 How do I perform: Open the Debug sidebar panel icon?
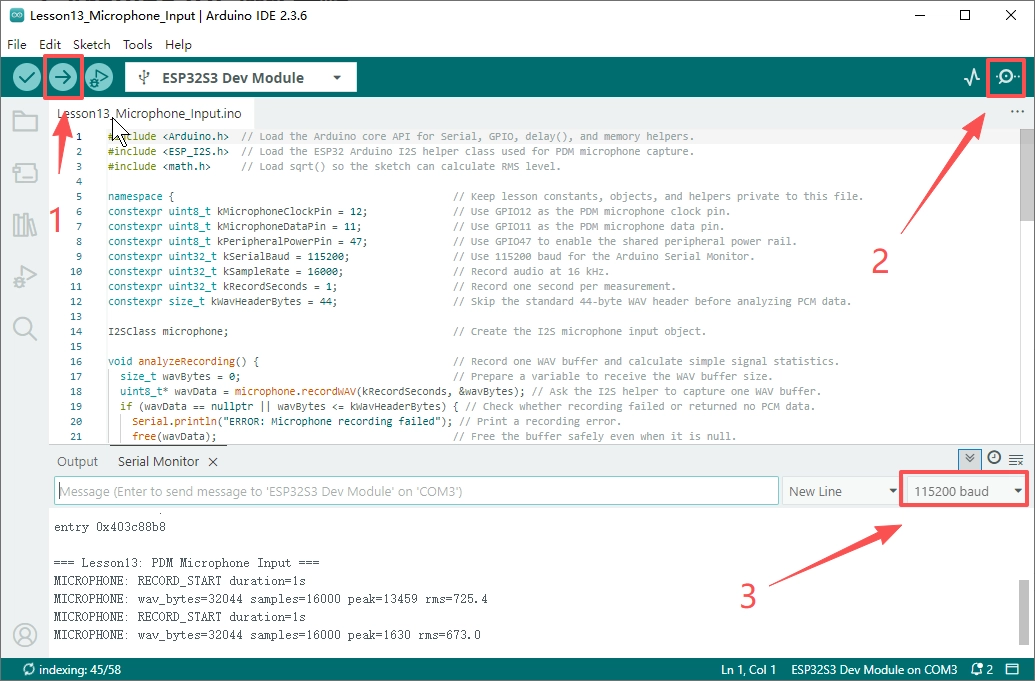(25, 276)
